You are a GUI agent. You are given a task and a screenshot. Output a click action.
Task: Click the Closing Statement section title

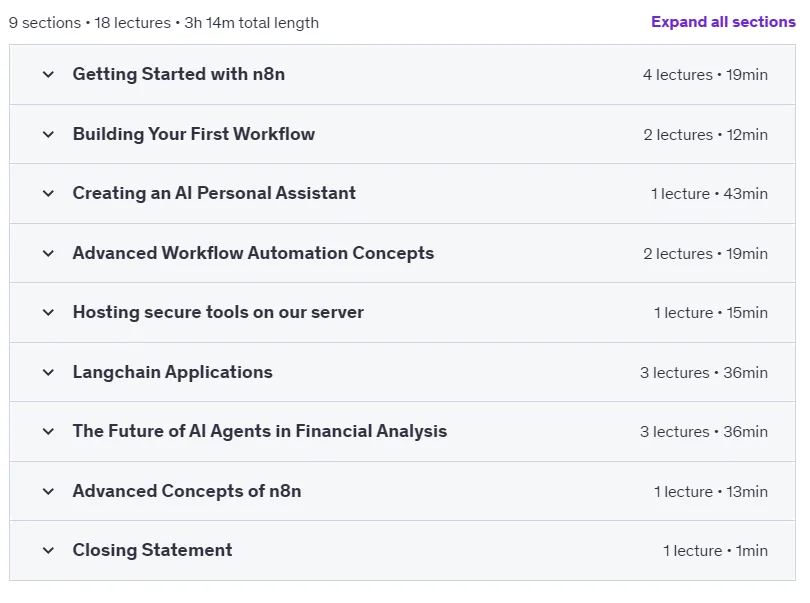pyautogui.click(x=152, y=550)
